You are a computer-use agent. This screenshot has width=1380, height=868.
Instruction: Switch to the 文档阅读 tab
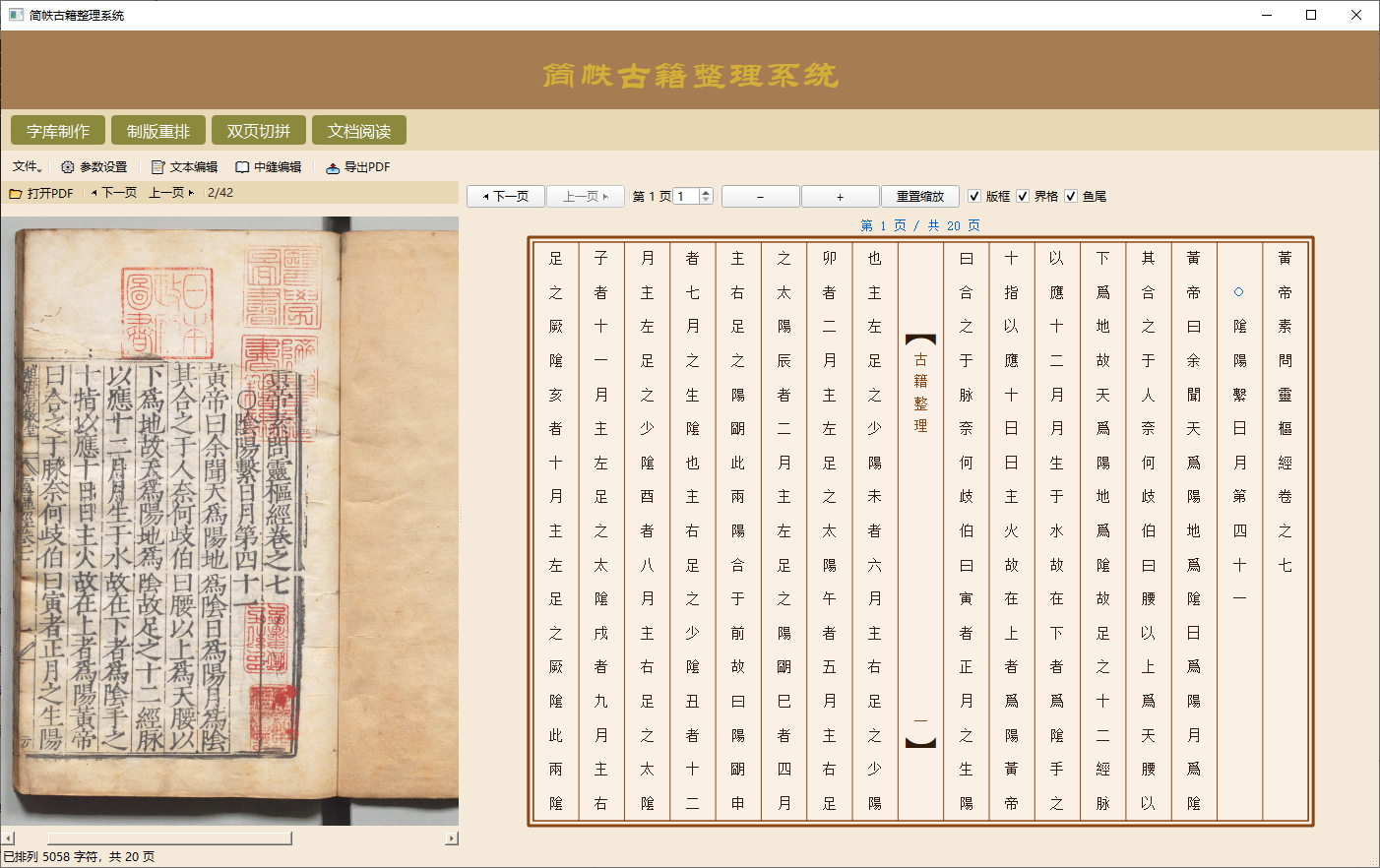359,131
